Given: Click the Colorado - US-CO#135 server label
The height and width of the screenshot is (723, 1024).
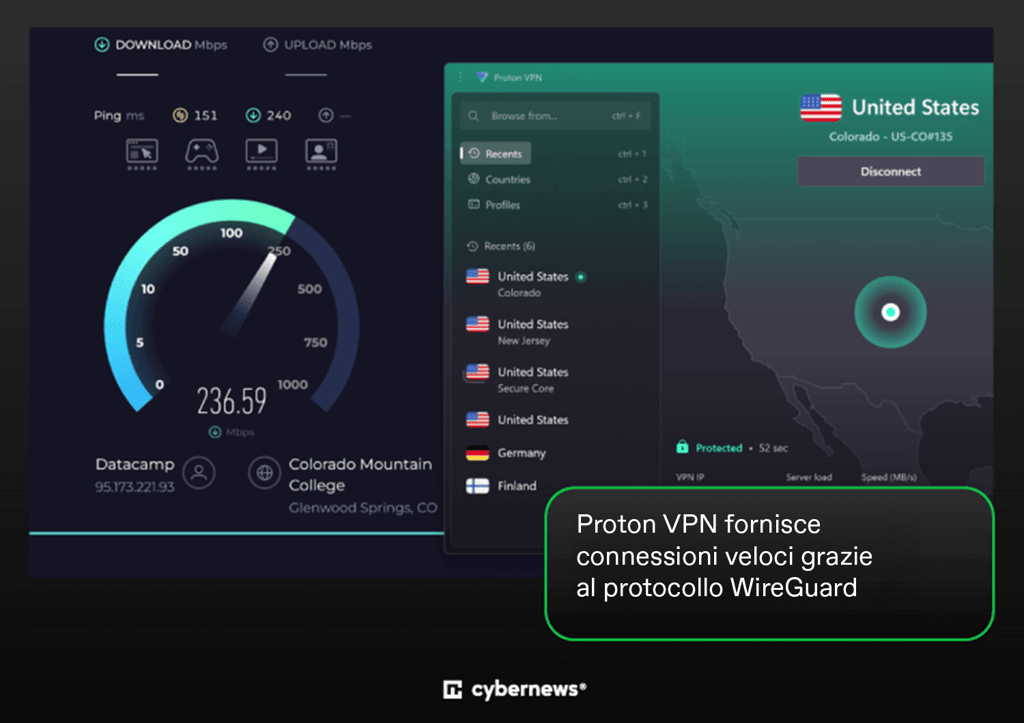Looking at the screenshot, I should coord(891,137).
